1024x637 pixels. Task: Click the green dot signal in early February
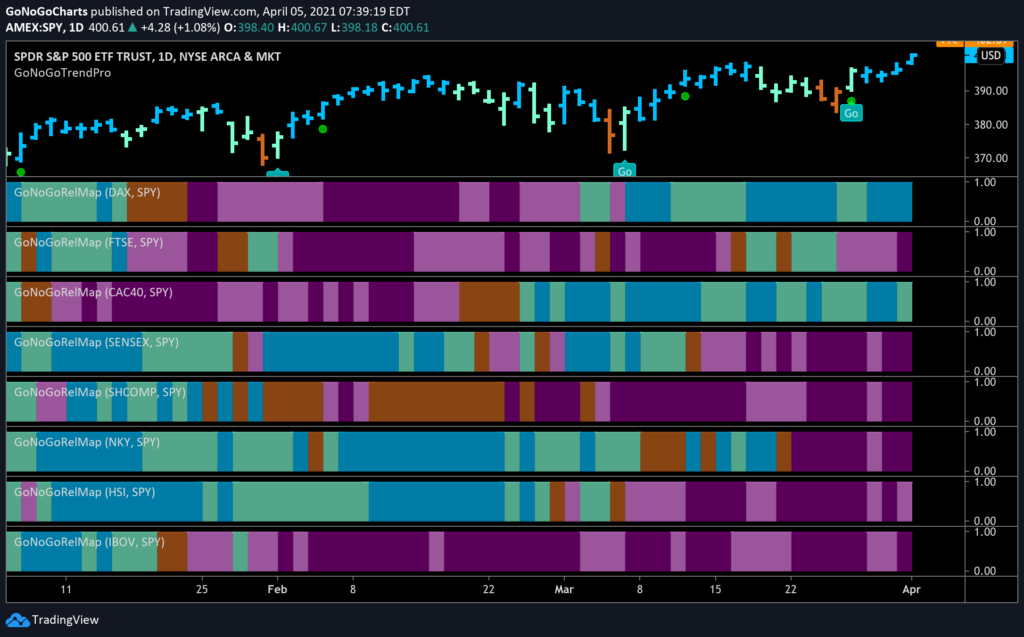coord(323,129)
